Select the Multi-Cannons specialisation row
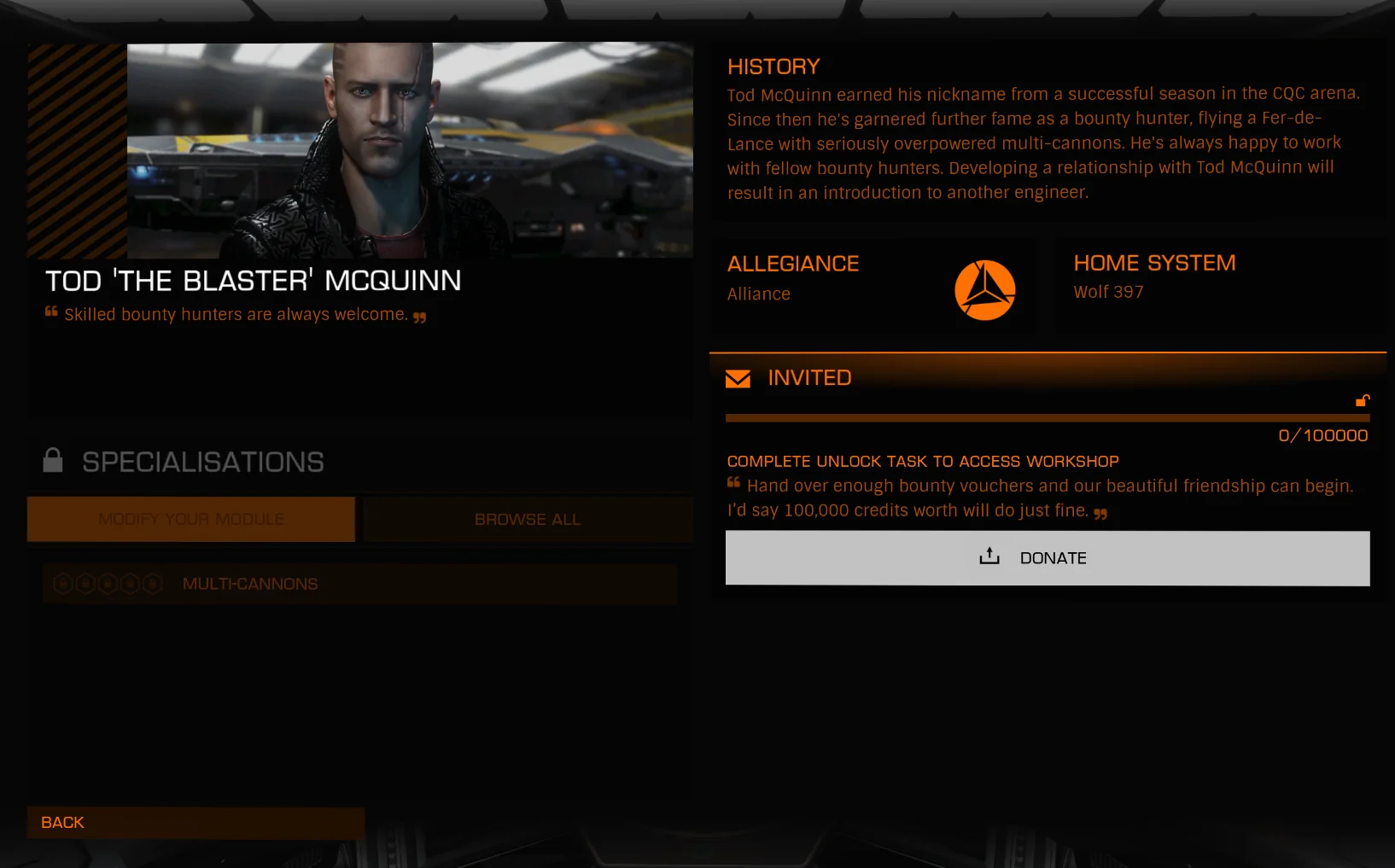The image size is (1395, 868). [359, 584]
